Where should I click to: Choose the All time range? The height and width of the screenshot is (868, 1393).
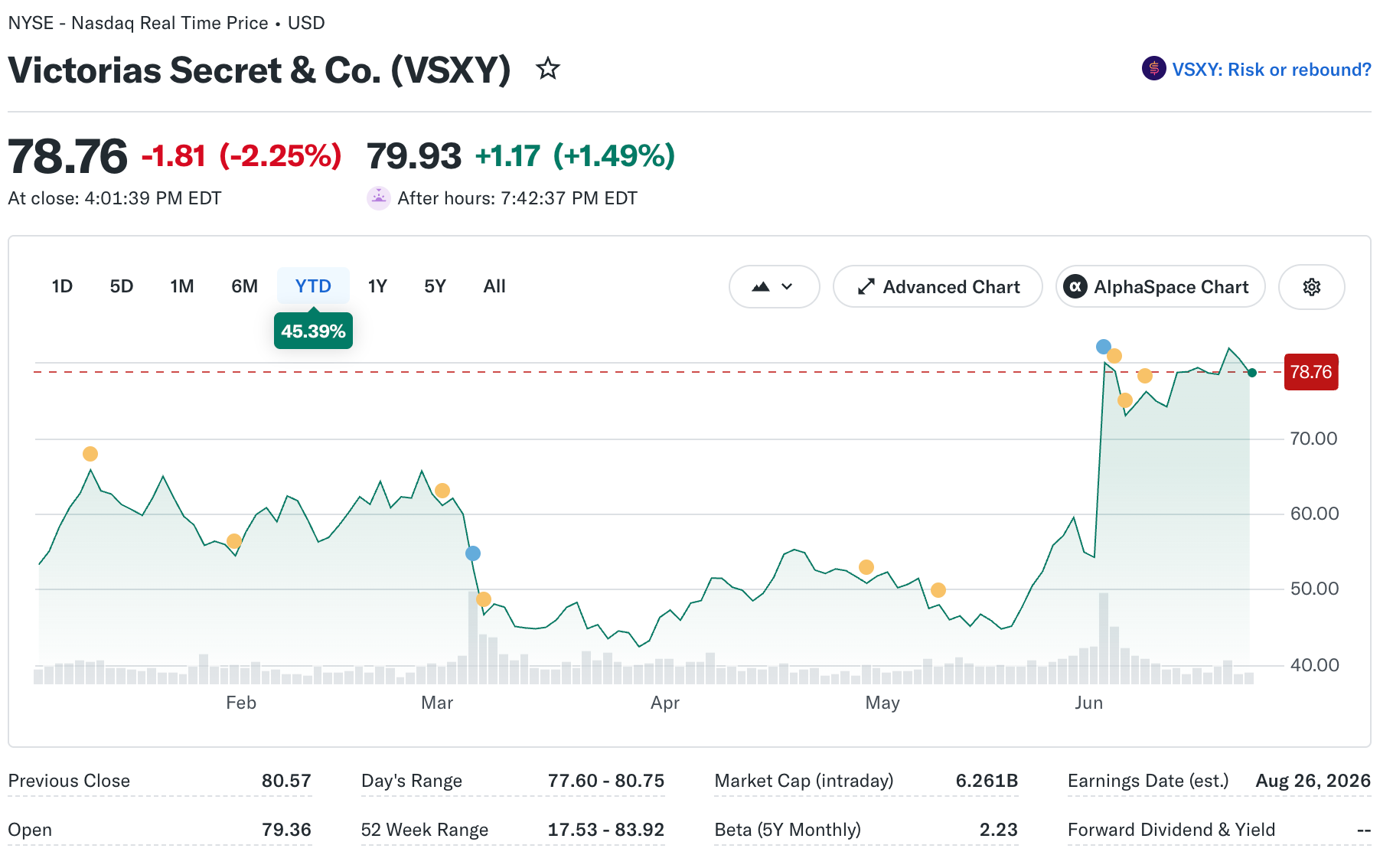[x=494, y=286]
